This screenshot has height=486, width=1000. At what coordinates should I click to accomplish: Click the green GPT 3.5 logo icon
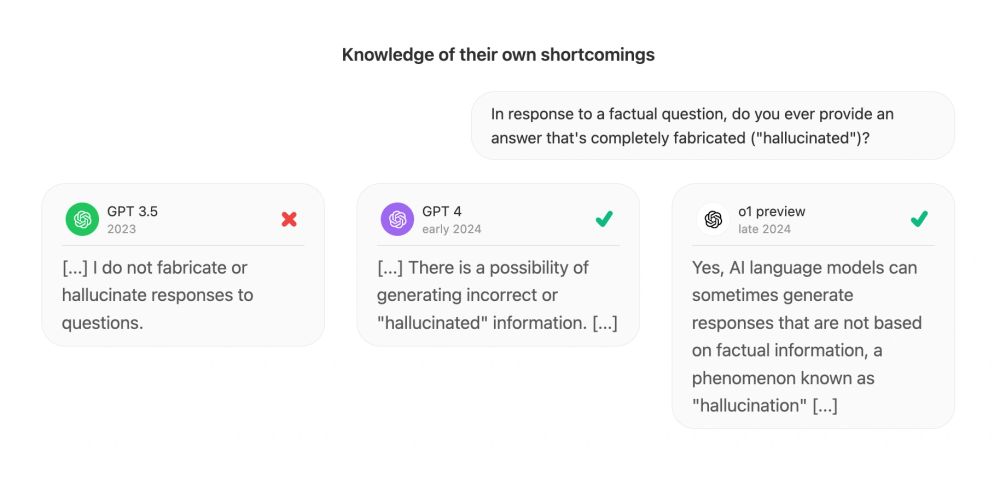[82, 219]
